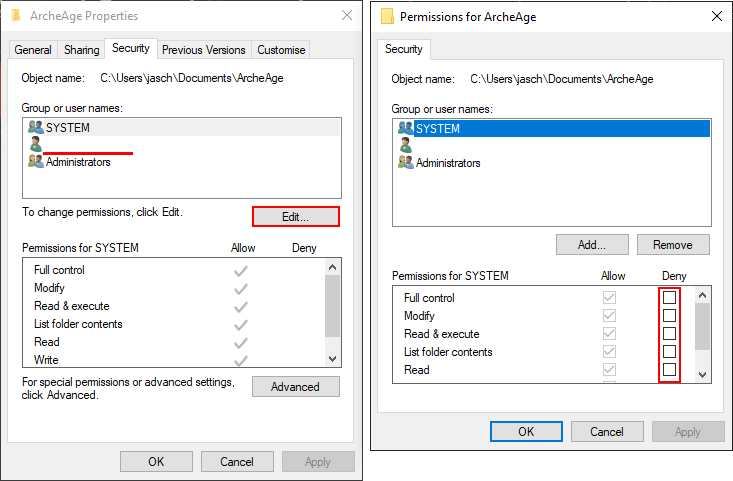Confirm with OK in Permissions dialog
This screenshot has width=733, height=481.
[526, 431]
